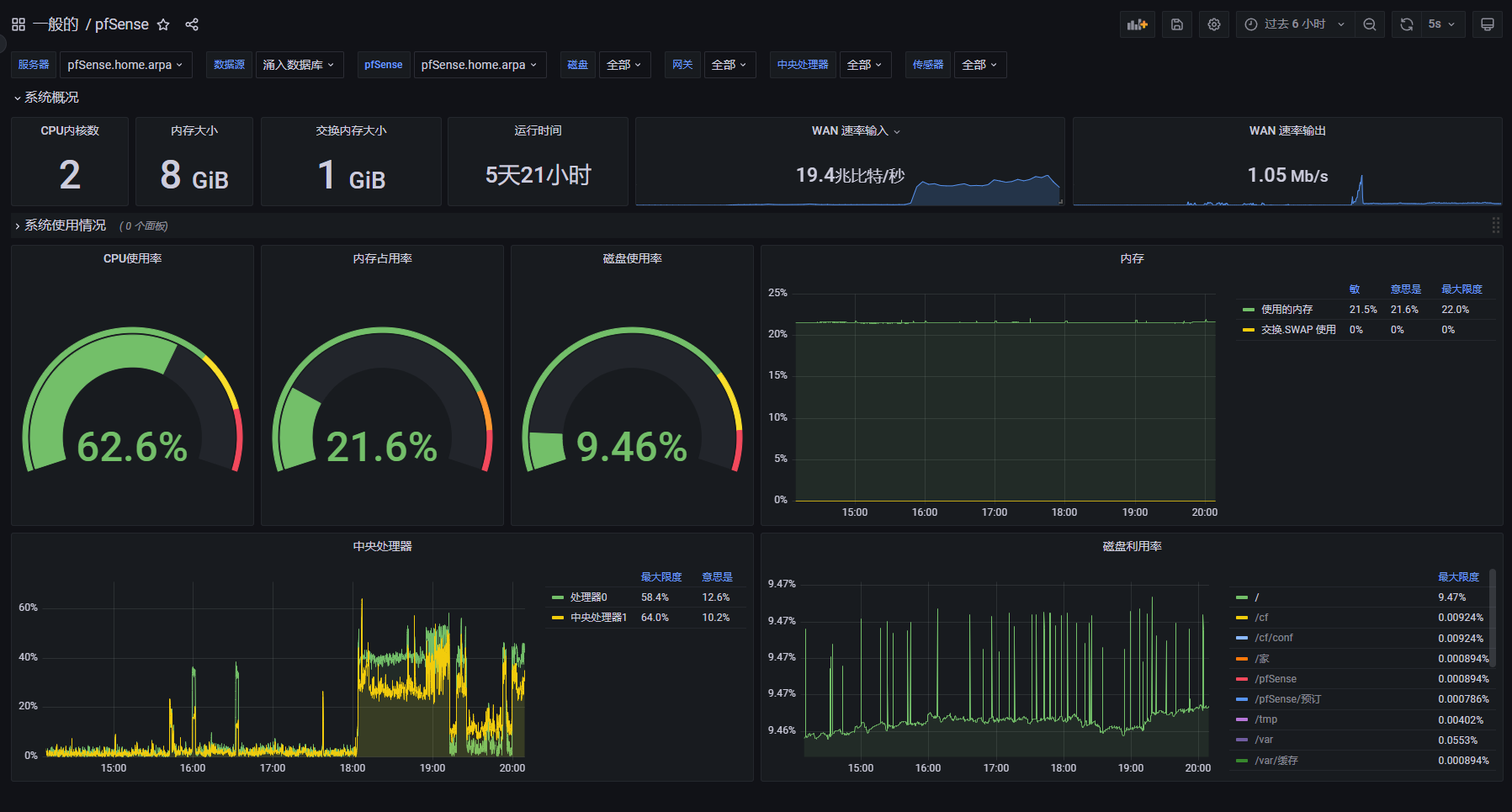The image size is (1512, 812).
Task: Save the dashboard via the save icon
Action: tap(1176, 24)
